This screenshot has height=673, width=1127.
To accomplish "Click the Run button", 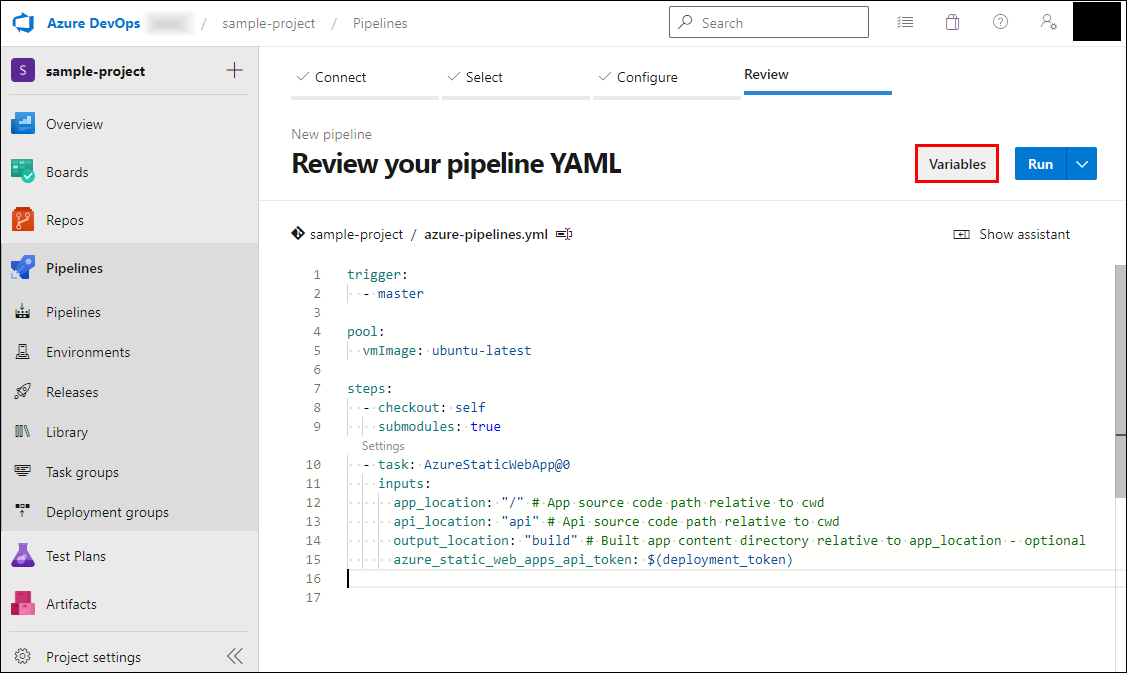I will coord(1040,164).
